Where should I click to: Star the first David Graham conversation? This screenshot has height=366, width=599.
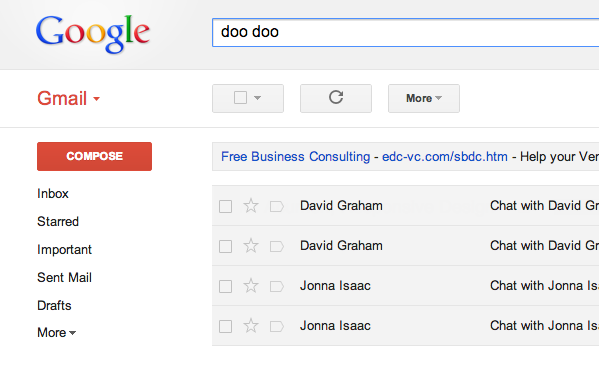pos(251,206)
